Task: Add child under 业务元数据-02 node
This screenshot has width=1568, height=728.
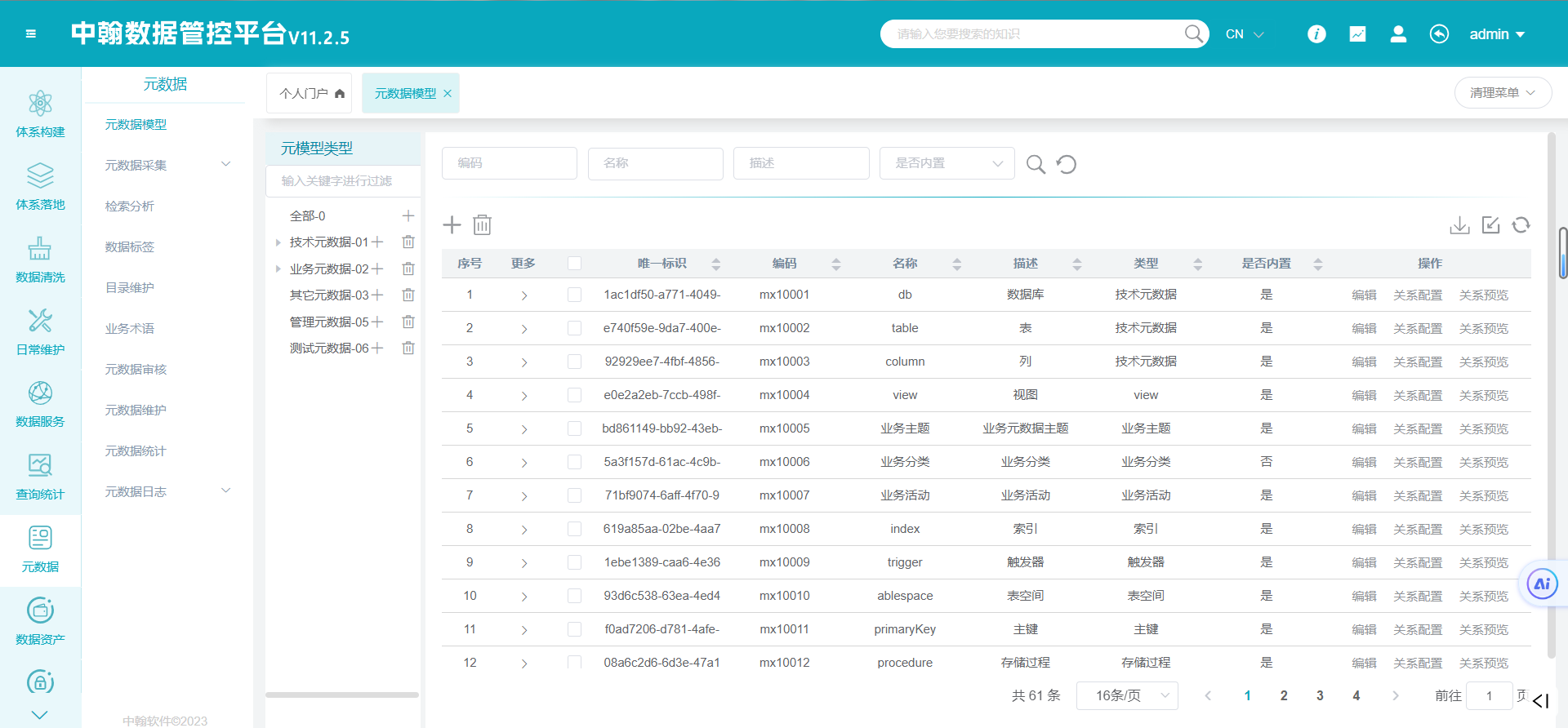Action: [x=377, y=269]
